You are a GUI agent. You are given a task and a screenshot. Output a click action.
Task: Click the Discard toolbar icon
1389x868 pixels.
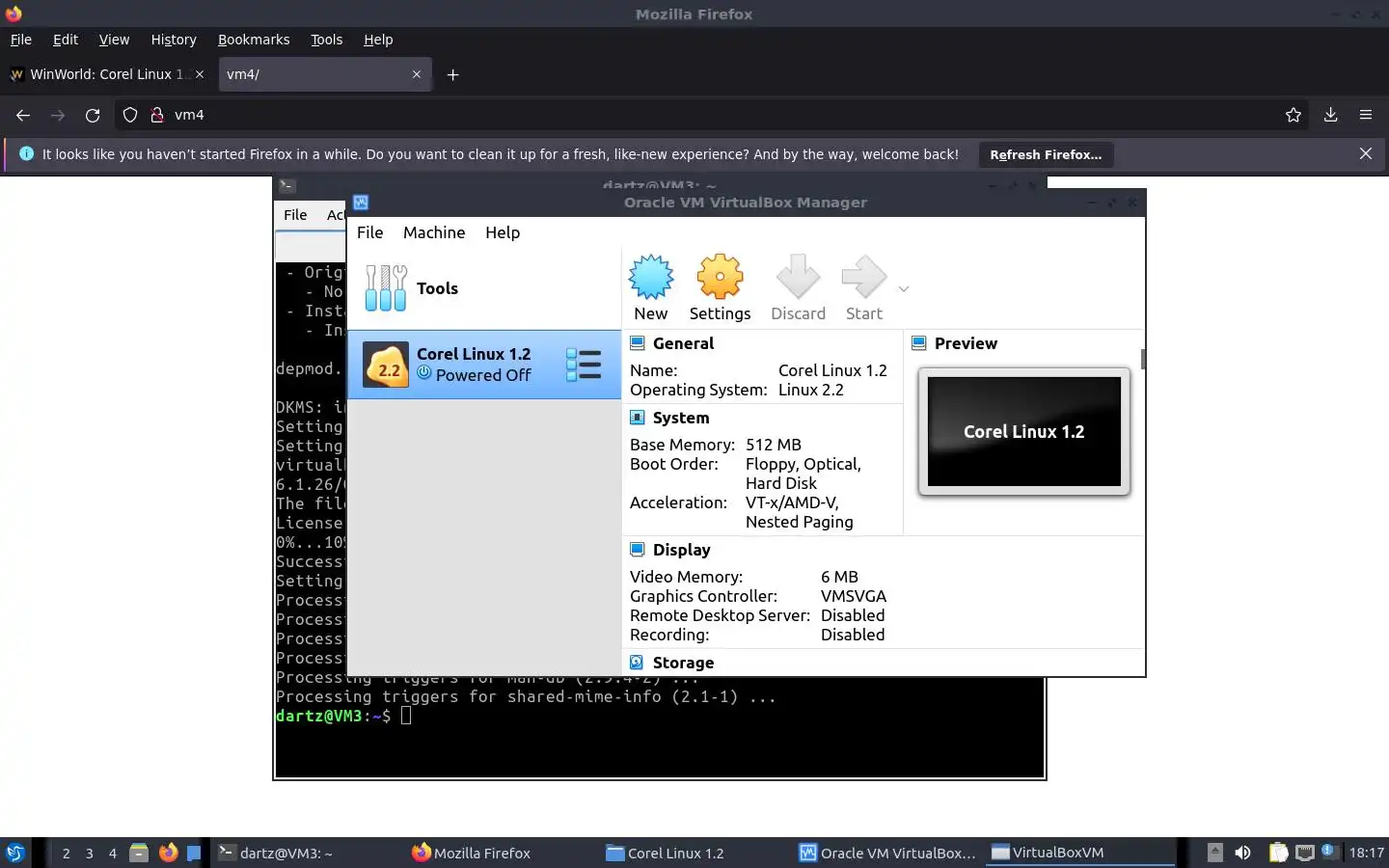pos(798,278)
